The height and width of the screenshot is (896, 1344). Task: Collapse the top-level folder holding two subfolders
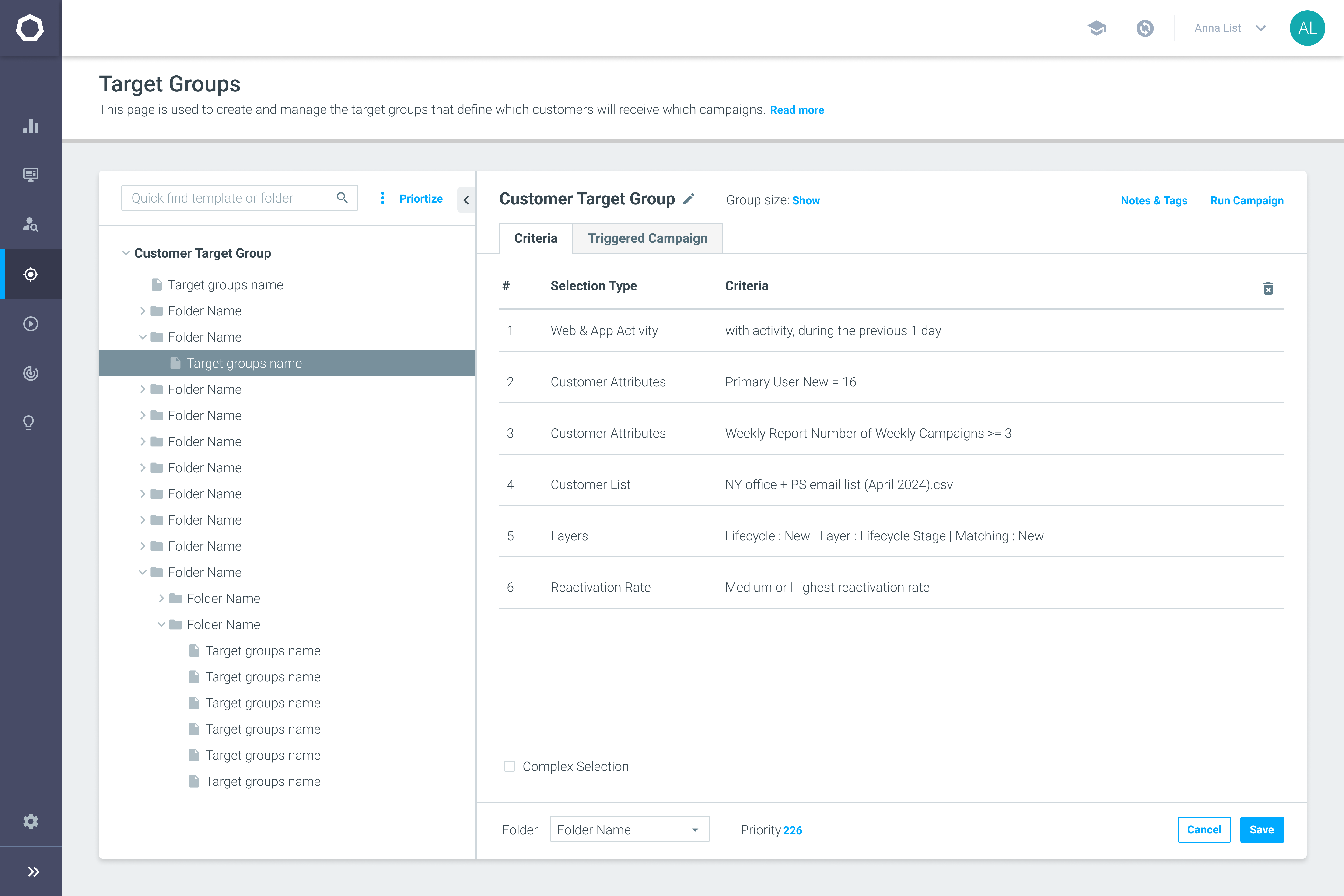point(142,572)
